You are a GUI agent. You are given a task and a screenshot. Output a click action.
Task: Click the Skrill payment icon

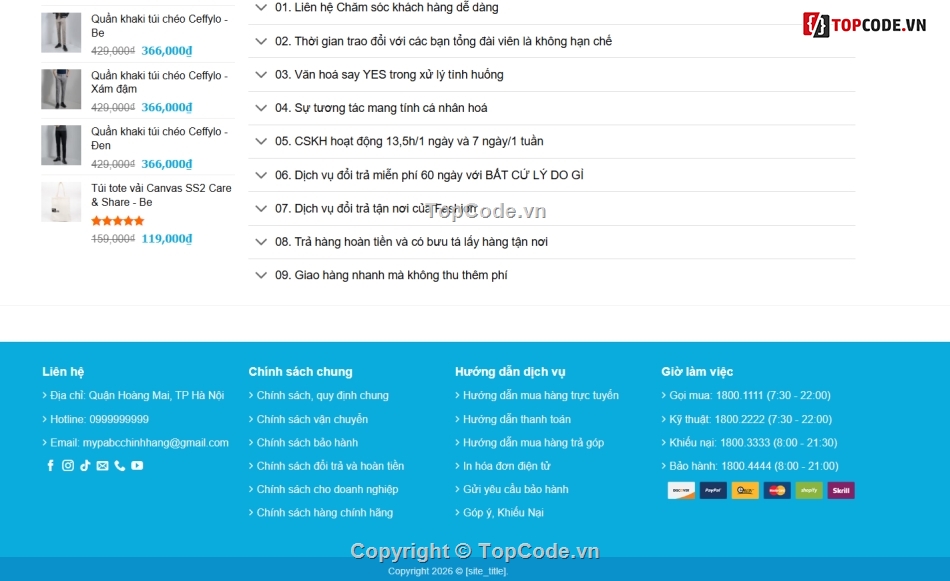(841, 490)
